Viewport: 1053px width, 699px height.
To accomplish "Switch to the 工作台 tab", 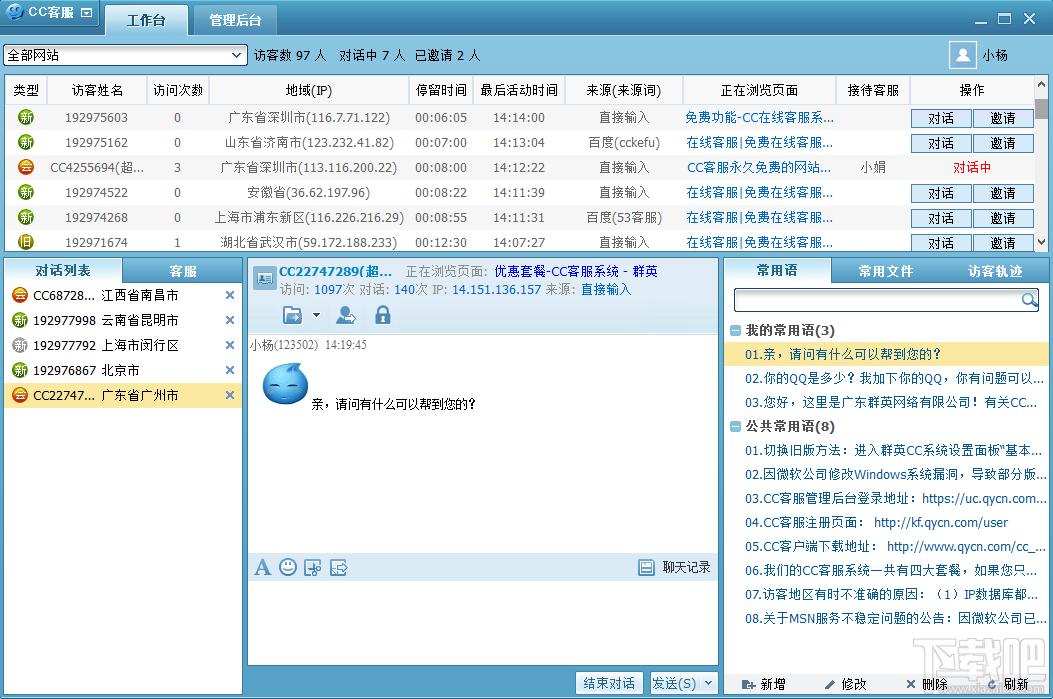I will point(146,20).
